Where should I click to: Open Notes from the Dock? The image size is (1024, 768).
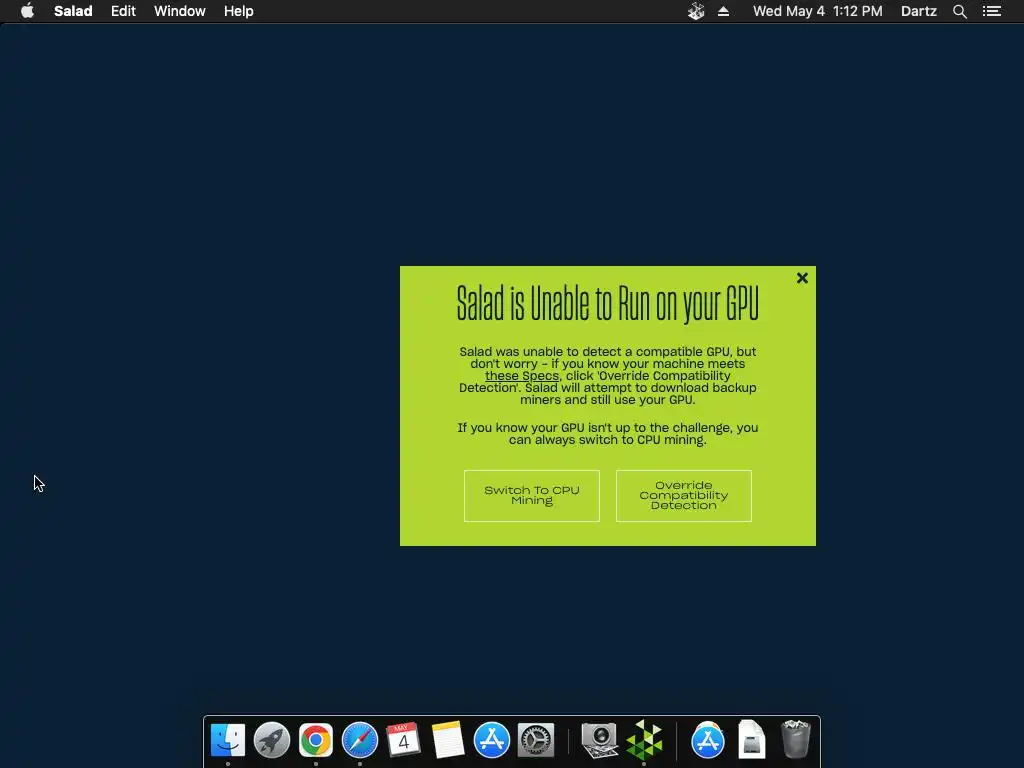pyautogui.click(x=448, y=740)
